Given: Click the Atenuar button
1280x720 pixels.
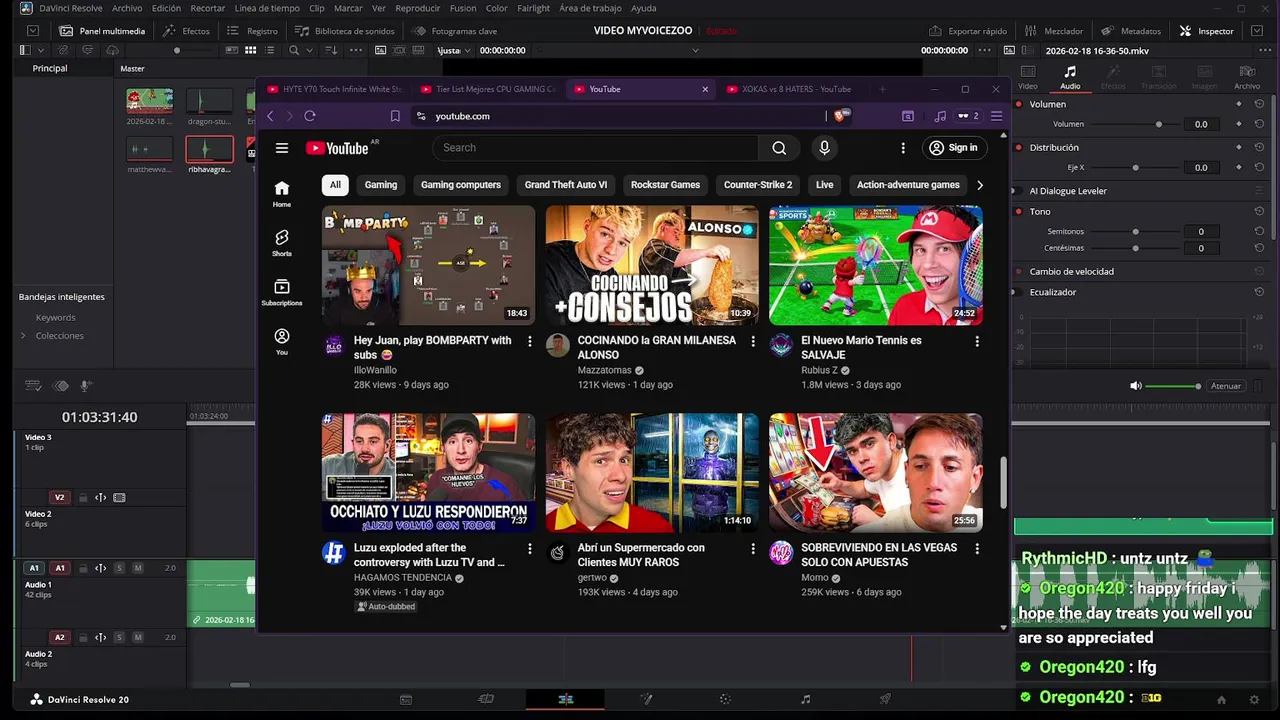Looking at the screenshot, I should (x=1226, y=386).
